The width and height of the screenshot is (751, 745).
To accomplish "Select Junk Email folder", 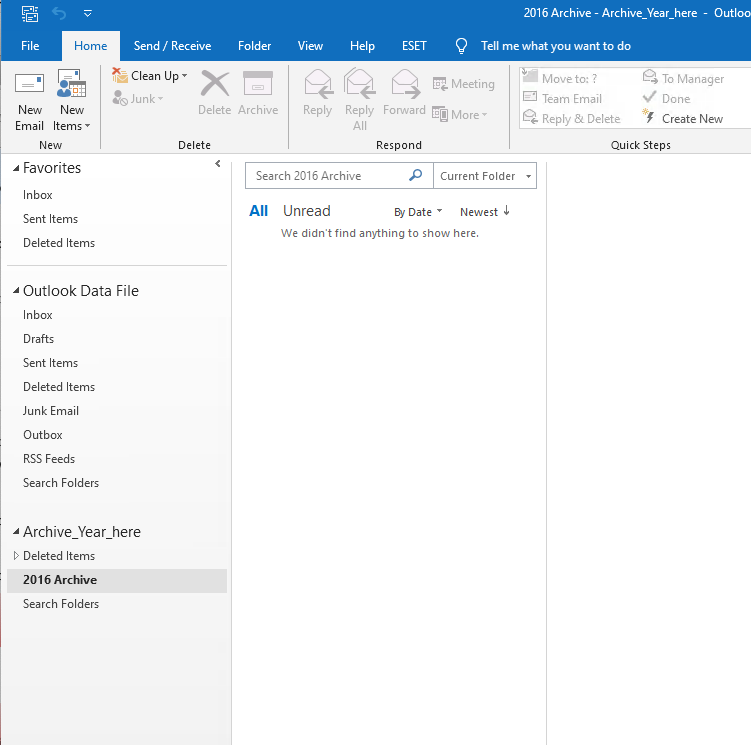I will [x=51, y=411].
